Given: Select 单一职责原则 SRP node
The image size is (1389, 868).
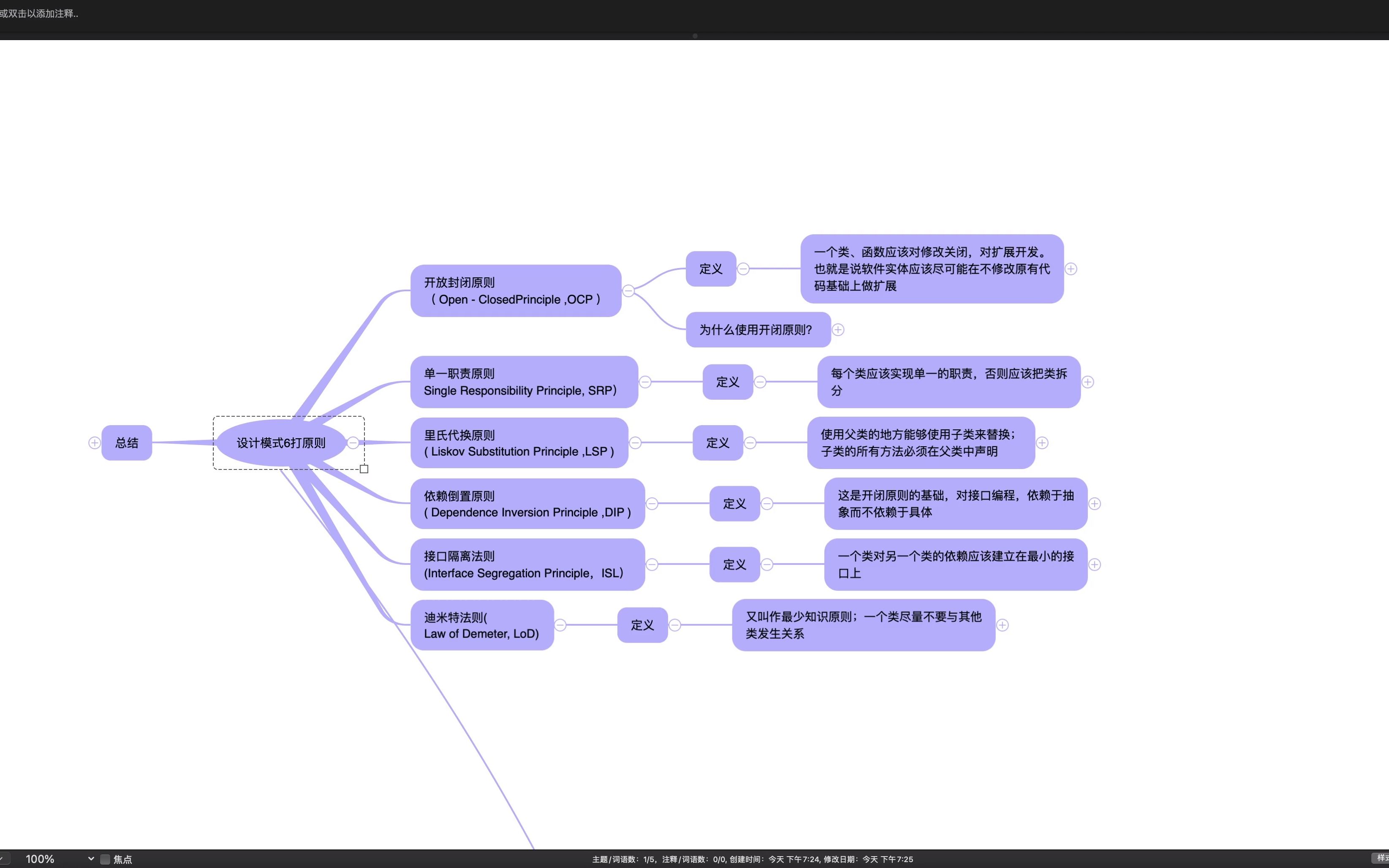Looking at the screenshot, I should [524, 382].
